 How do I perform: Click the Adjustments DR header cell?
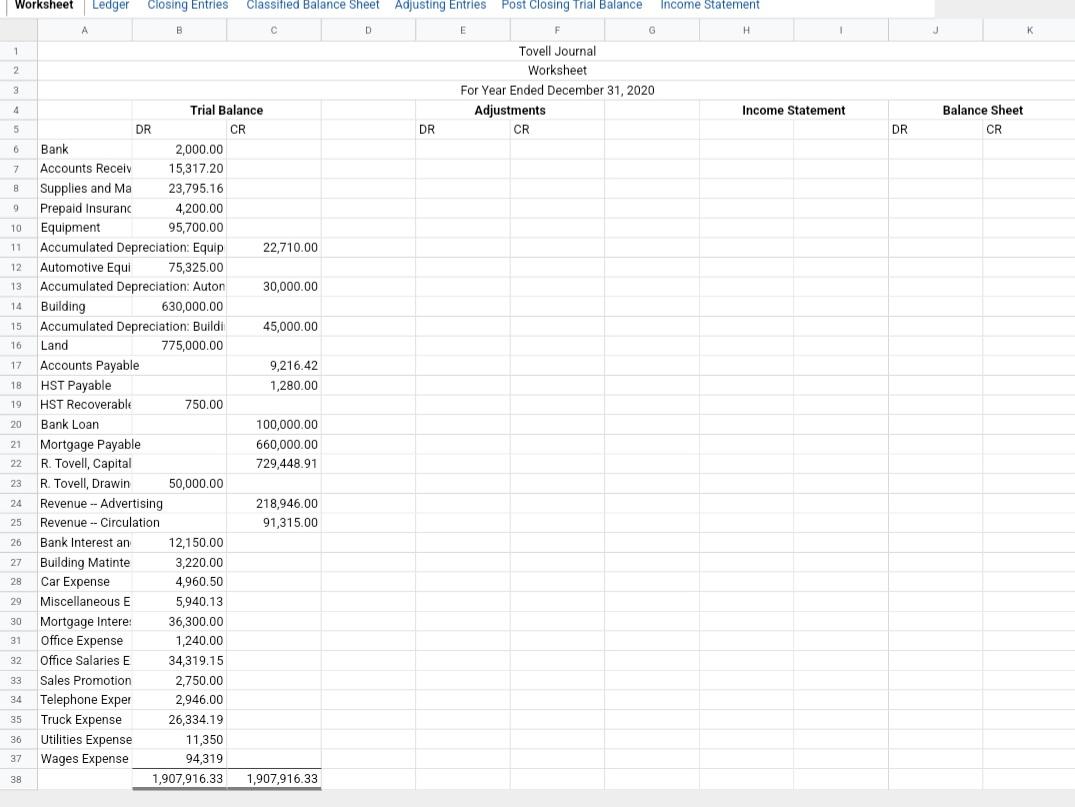point(463,130)
